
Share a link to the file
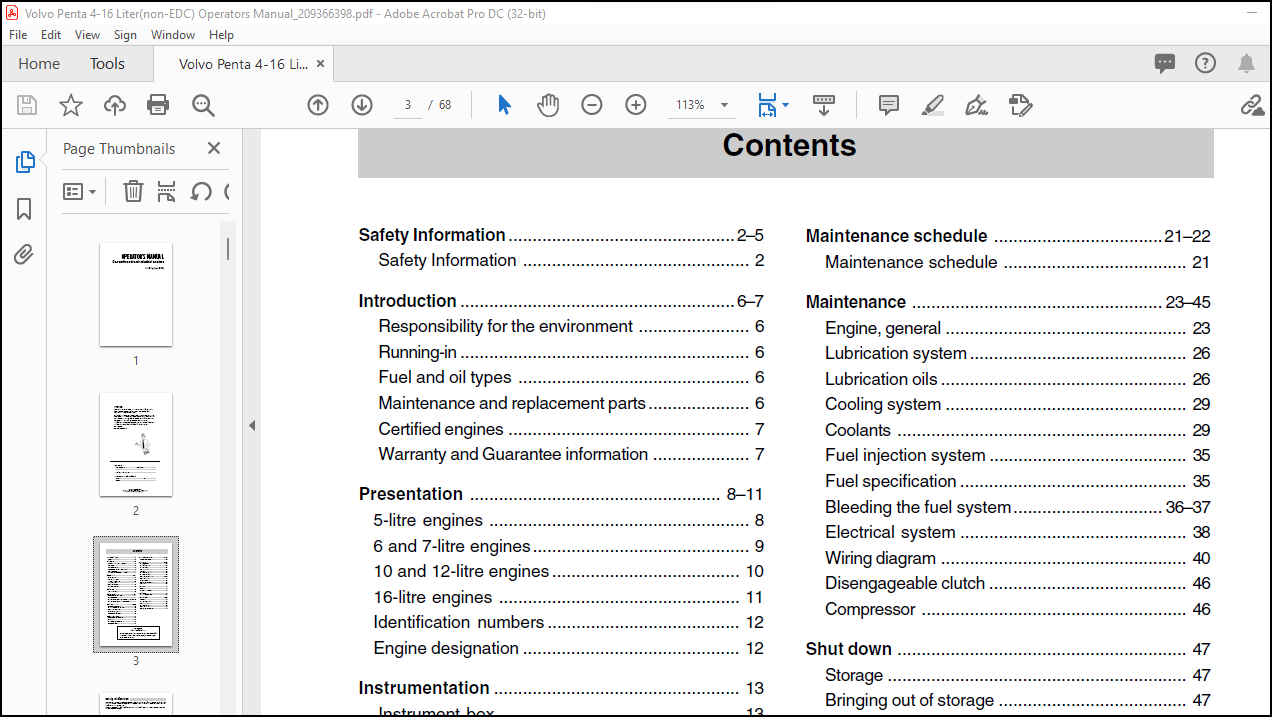click(1252, 105)
